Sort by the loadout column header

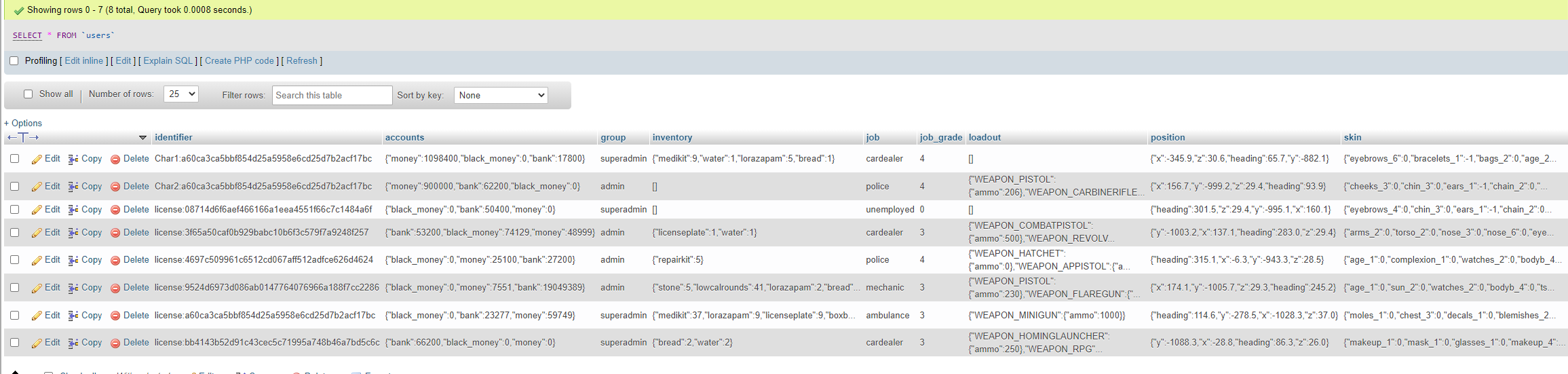click(984, 138)
